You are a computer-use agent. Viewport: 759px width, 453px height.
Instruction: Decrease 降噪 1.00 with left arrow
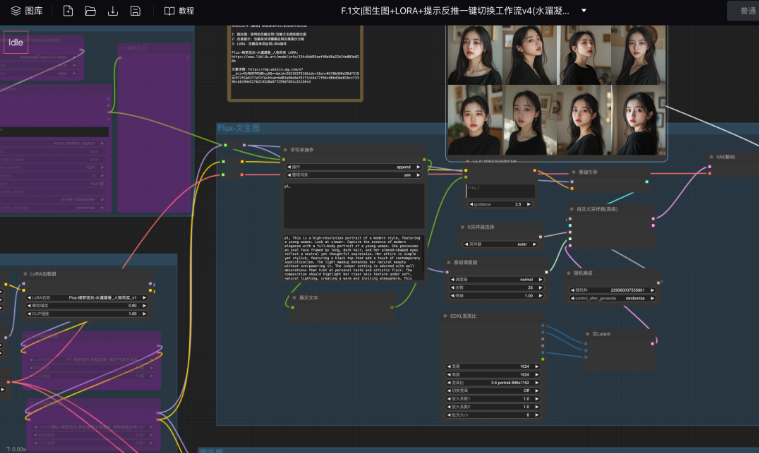[x=453, y=296]
